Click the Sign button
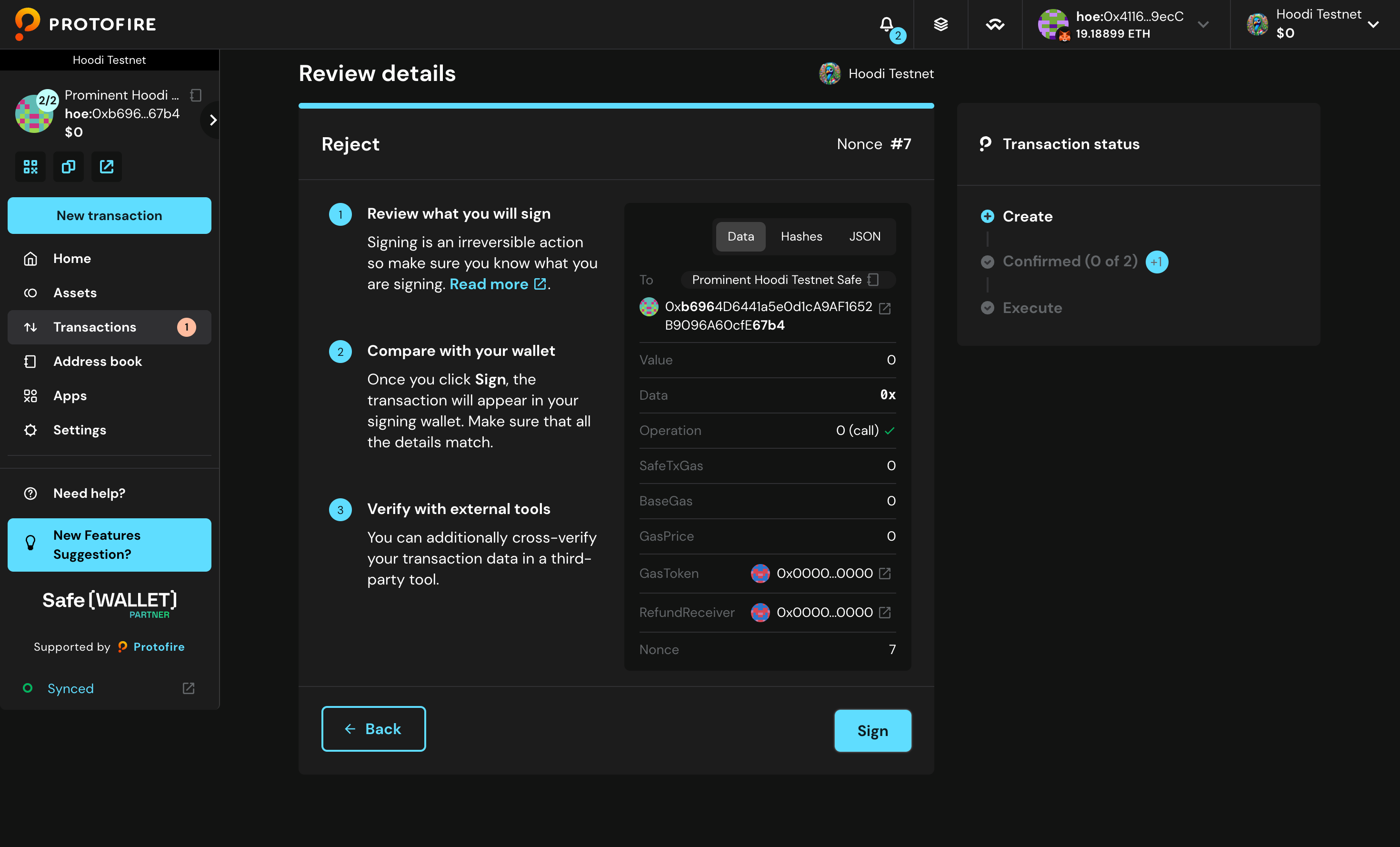The image size is (1400, 847). pos(872,730)
